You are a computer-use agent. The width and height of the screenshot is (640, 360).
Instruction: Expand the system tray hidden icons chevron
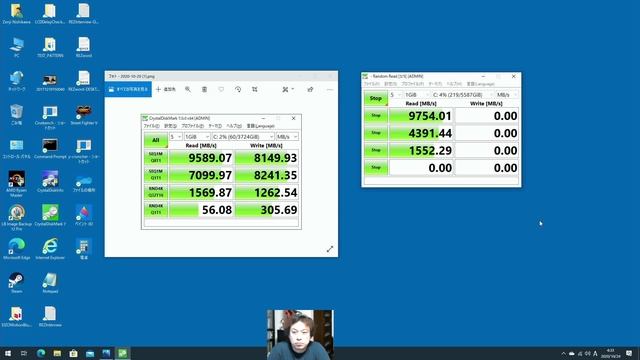563,353
